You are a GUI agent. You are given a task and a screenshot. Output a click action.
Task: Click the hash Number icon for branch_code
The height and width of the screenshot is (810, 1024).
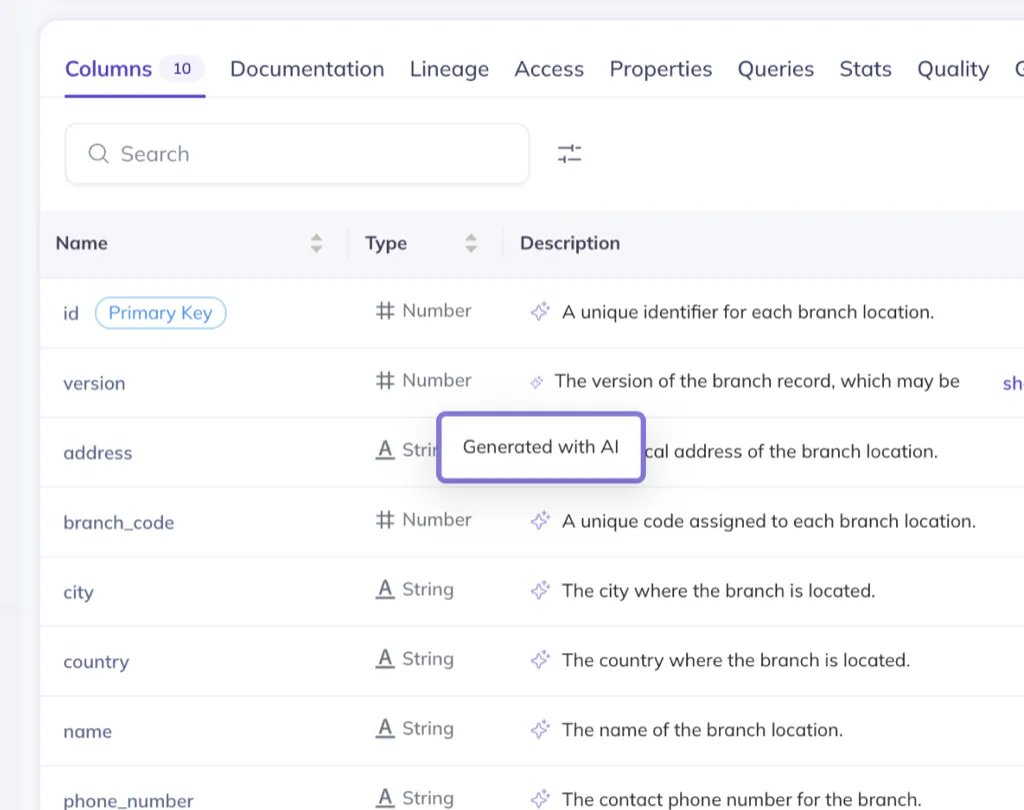click(385, 520)
